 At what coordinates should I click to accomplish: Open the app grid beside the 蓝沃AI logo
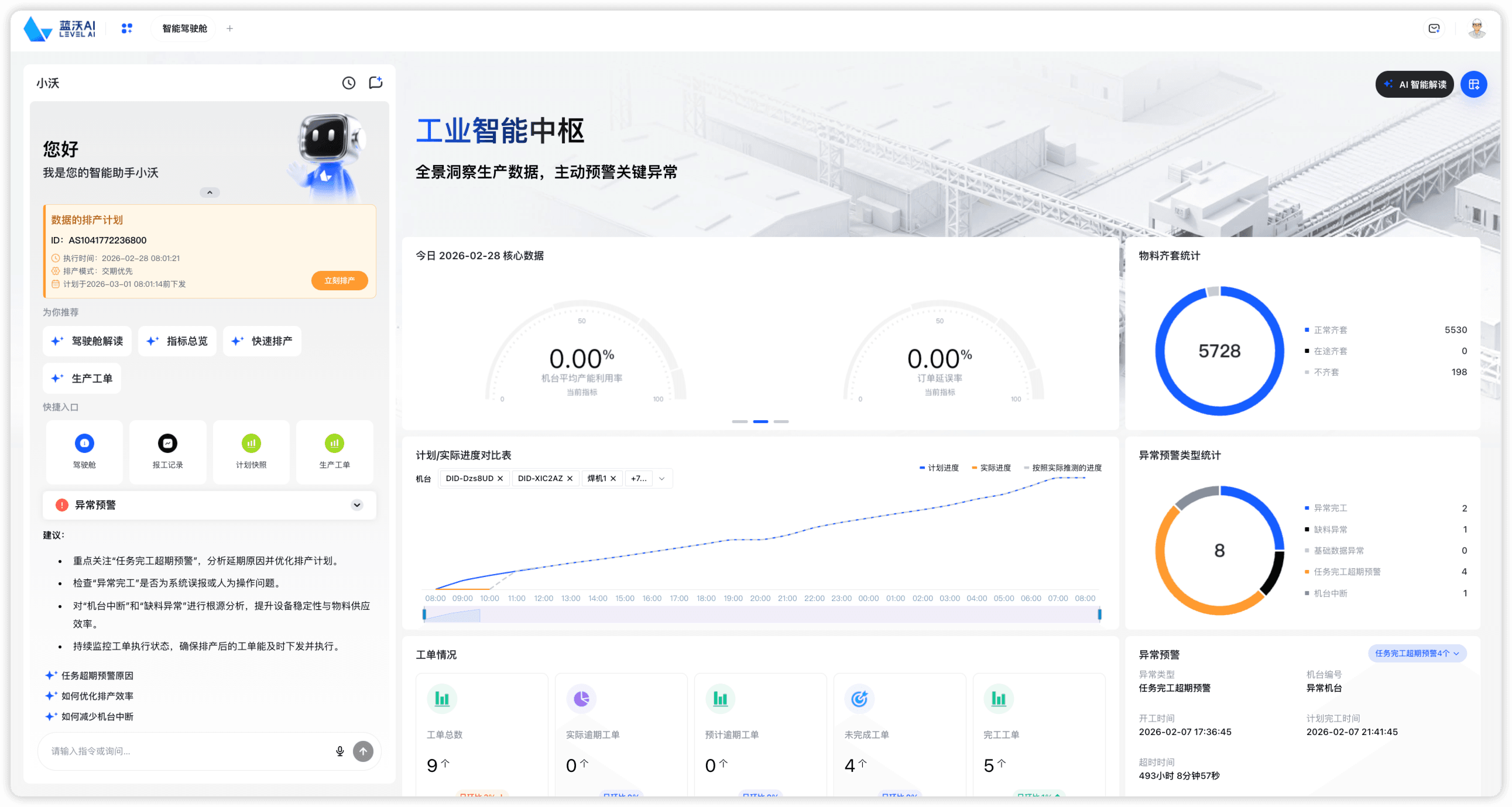coord(127,28)
